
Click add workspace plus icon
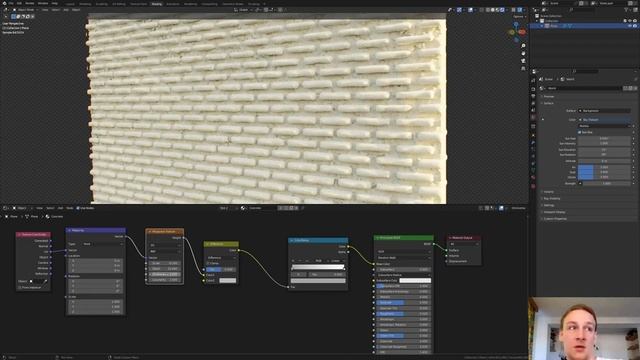click(264, 4)
